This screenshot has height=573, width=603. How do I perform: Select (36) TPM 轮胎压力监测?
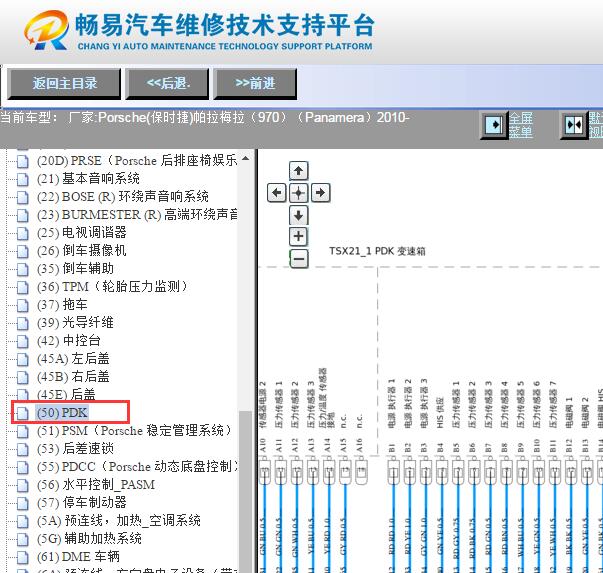coord(112,286)
